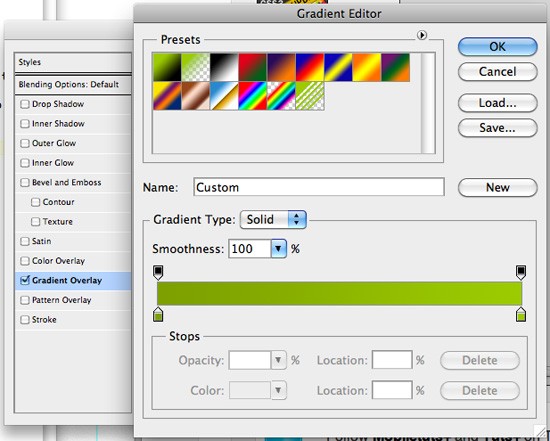Click the Opacity stop value field
This screenshot has width=550, height=441.
(x=249, y=360)
